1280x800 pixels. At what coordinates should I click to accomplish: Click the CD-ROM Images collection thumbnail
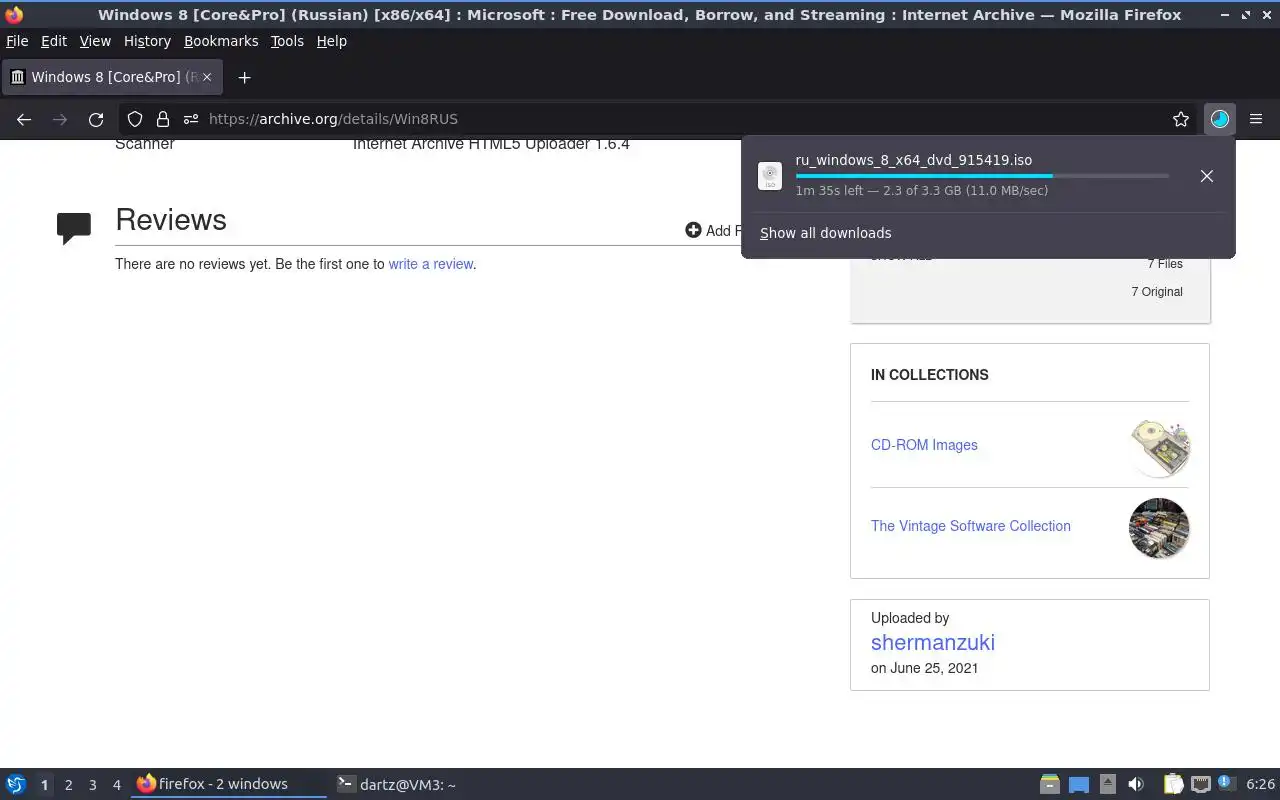click(x=1159, y=448)
